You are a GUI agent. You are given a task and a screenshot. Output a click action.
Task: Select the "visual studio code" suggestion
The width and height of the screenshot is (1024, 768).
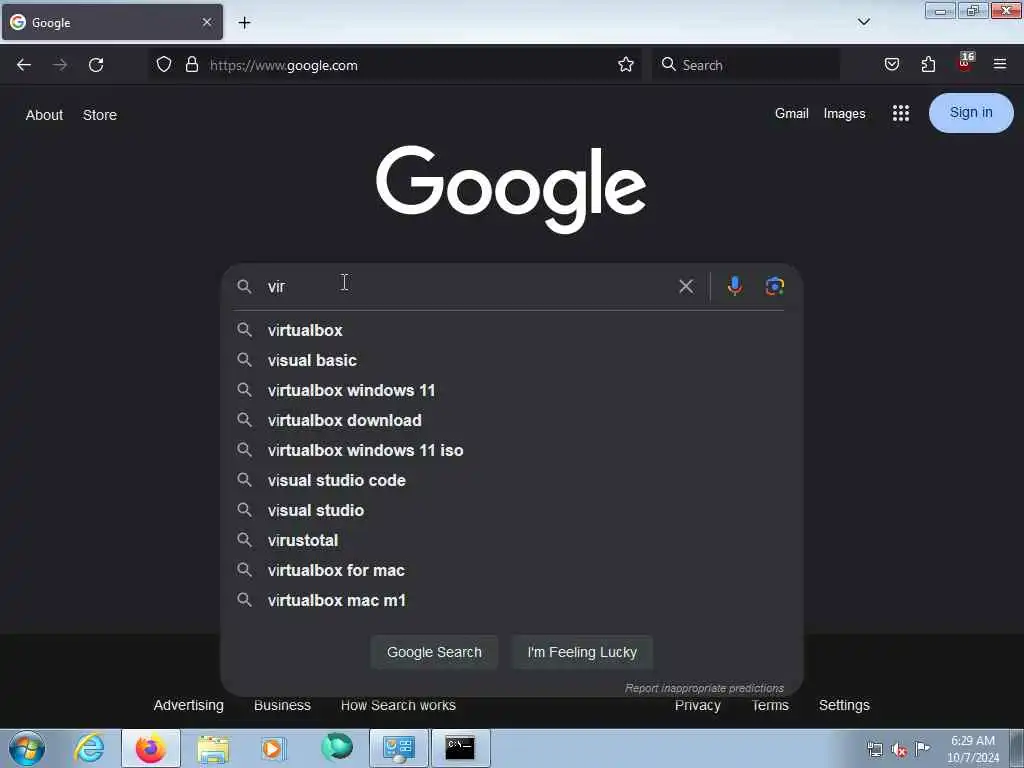511,480
